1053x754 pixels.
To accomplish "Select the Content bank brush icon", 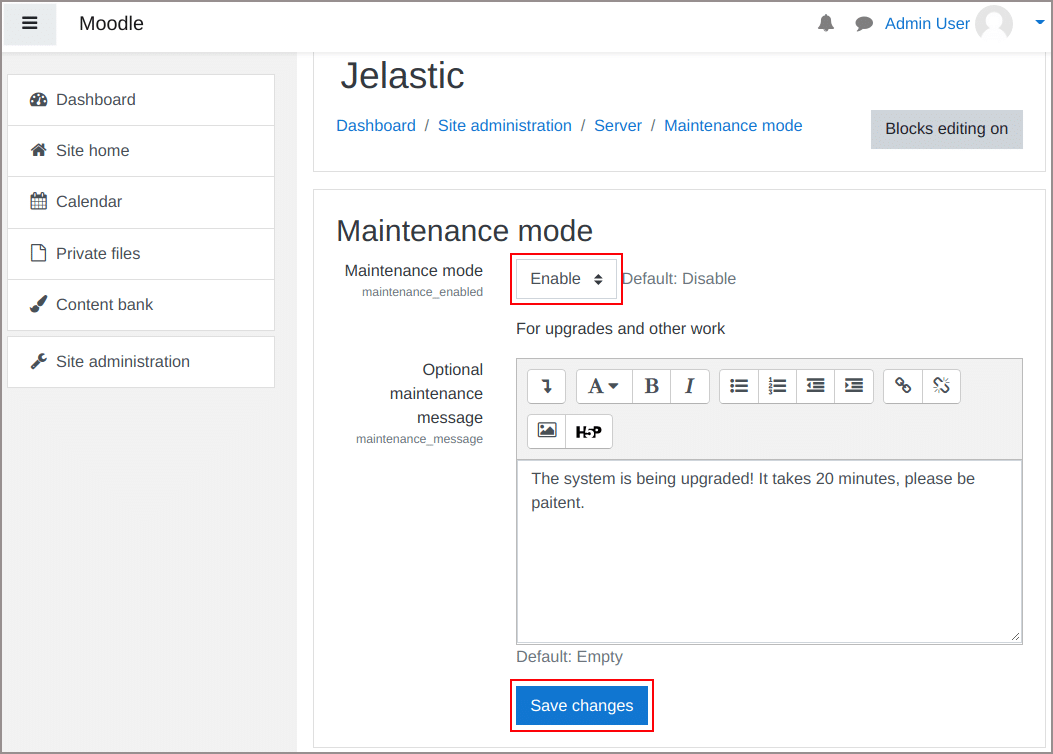I will [38, 304].
